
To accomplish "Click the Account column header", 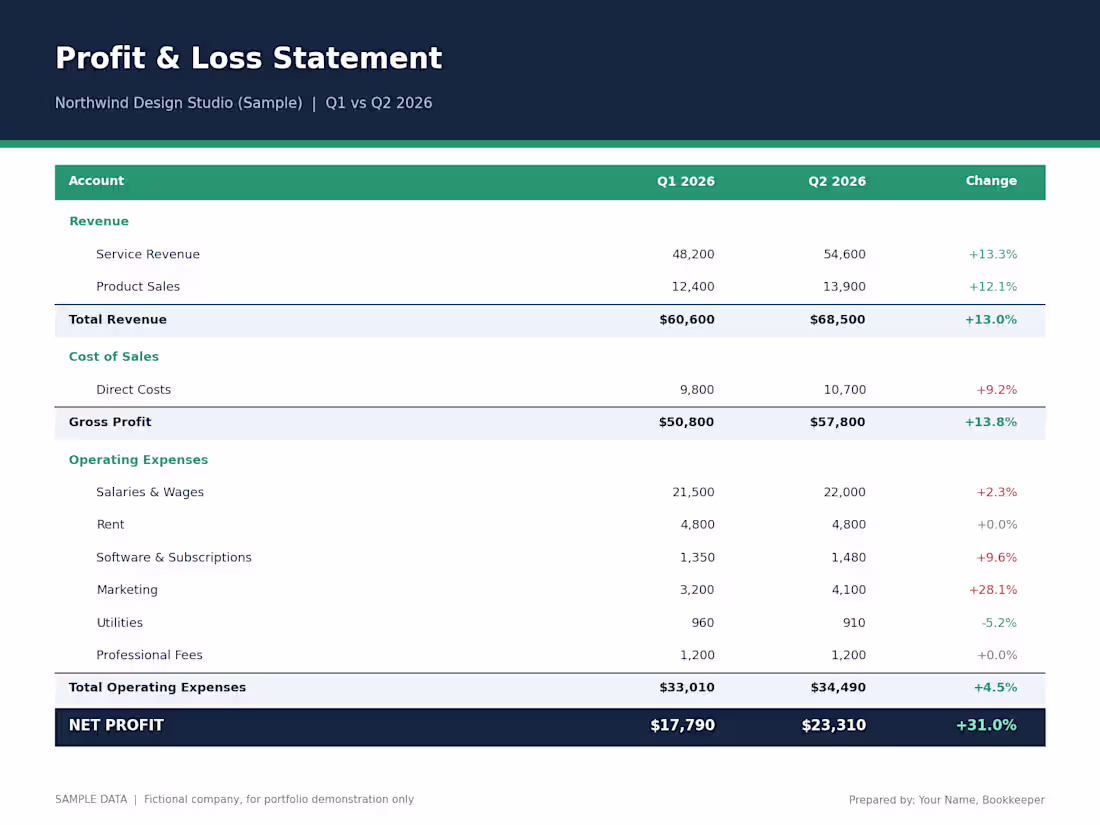I will click(96, 181).
